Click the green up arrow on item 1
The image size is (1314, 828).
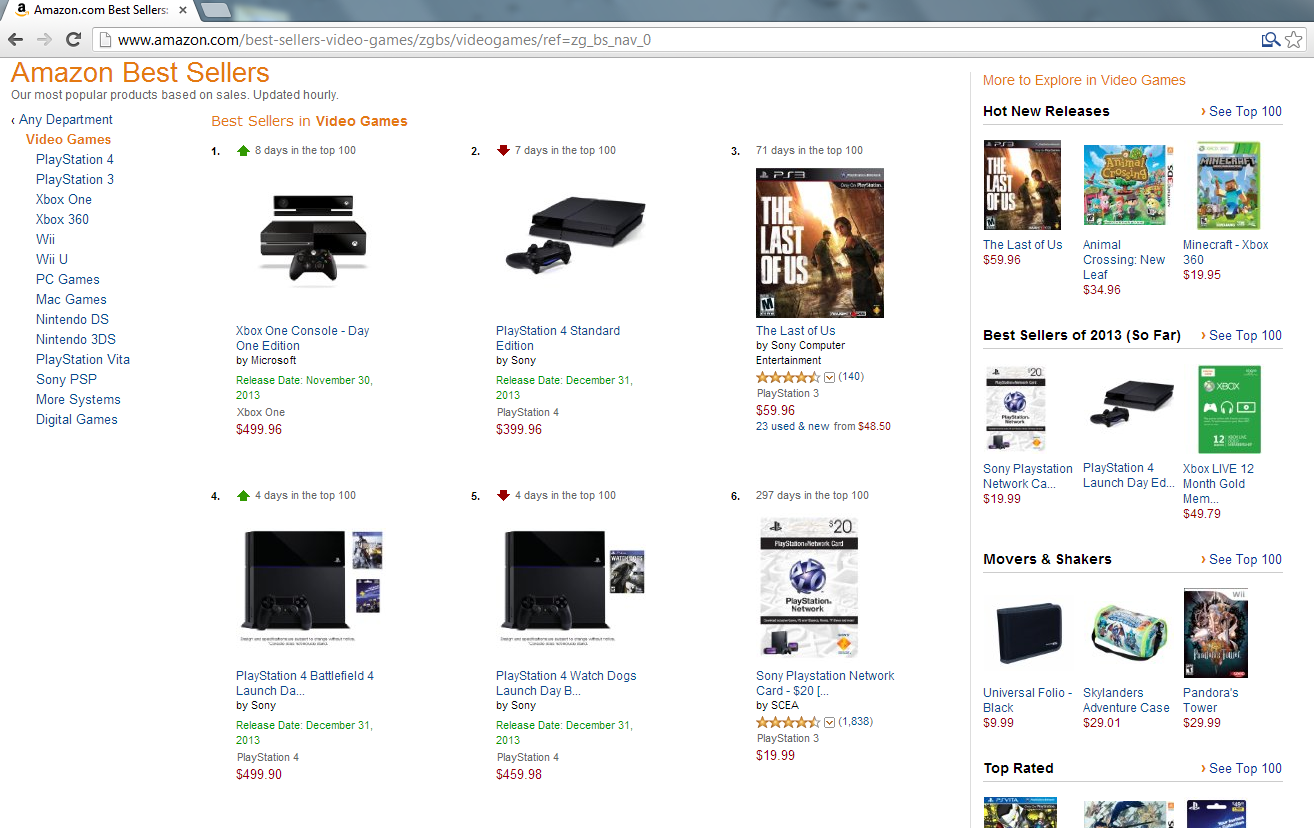pyautogui.click(x=243, y=150)
